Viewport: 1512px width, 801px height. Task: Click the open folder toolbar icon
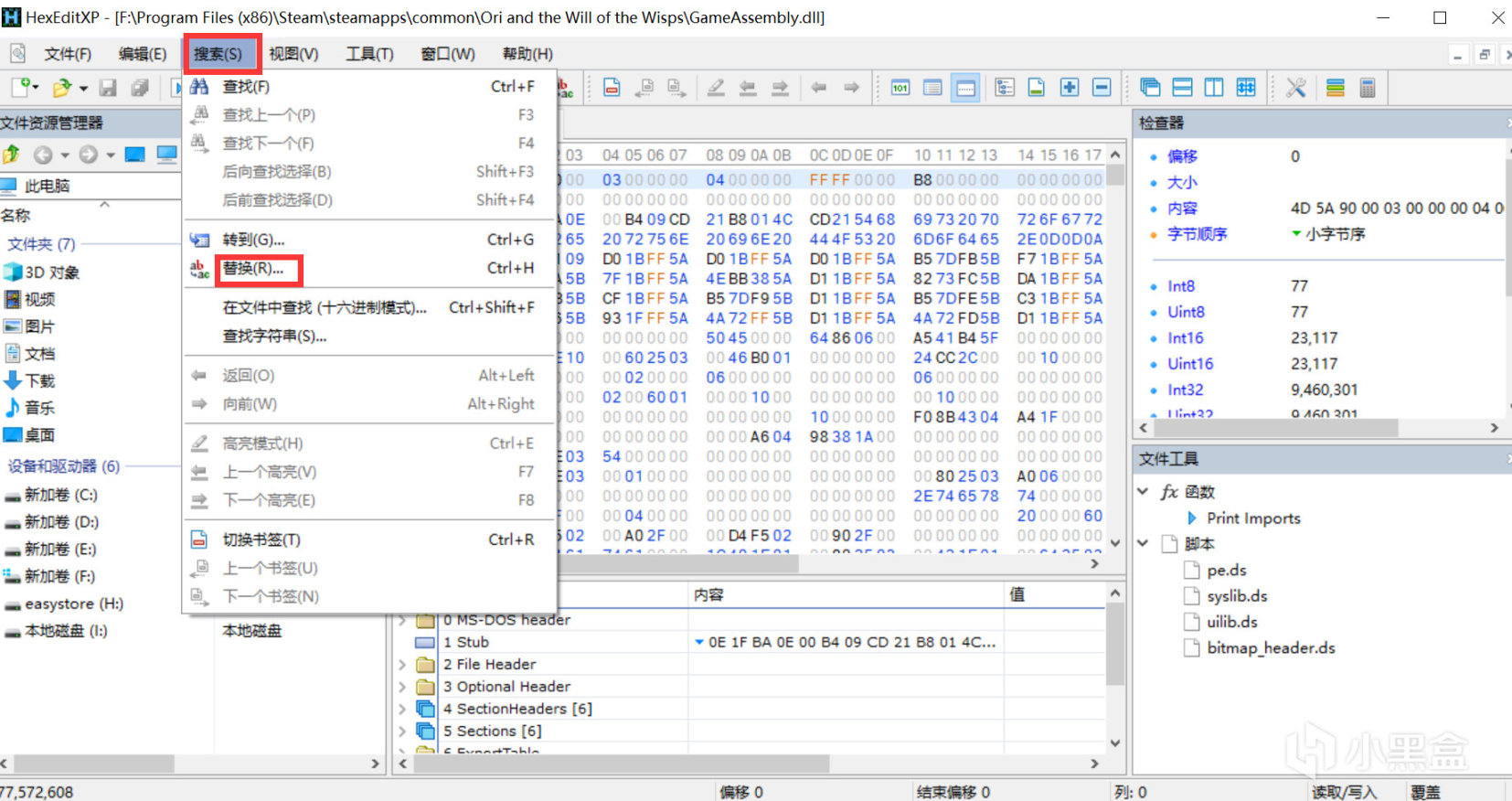tap(61, 88)
